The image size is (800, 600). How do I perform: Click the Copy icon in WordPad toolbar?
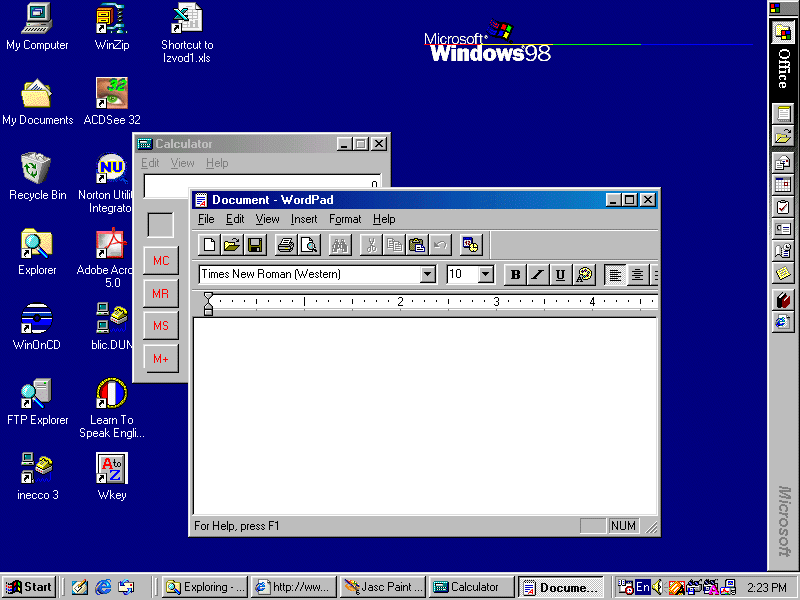point(394,245)
